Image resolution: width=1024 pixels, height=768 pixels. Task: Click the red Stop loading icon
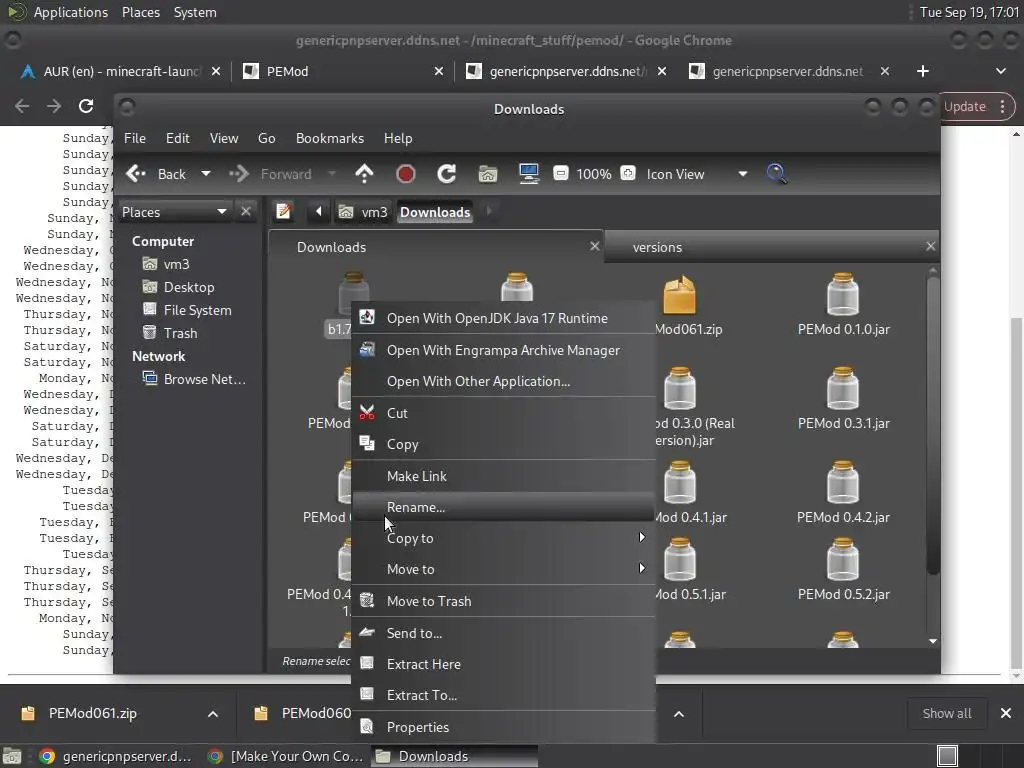(x=406, y=174)
